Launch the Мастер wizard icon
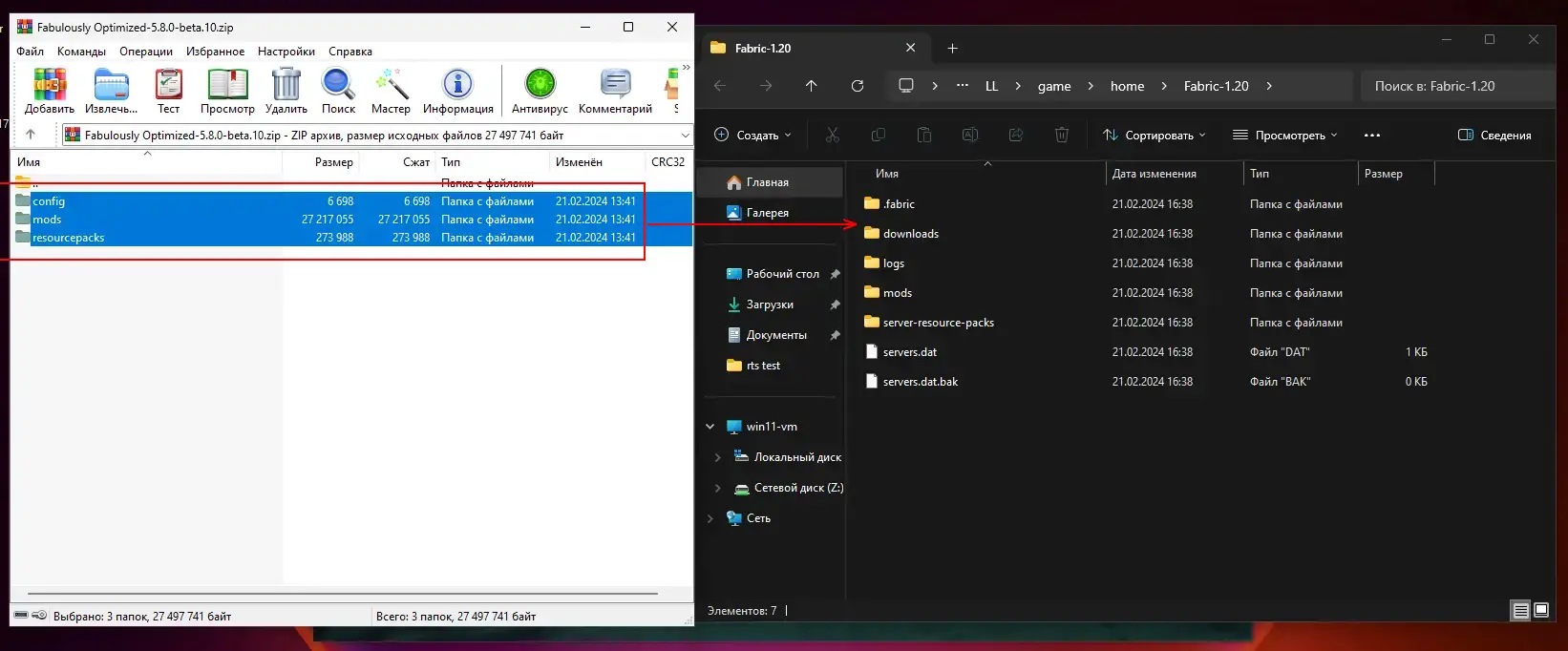This screenshot has width=1568, height=651. (x=391, y=92)
